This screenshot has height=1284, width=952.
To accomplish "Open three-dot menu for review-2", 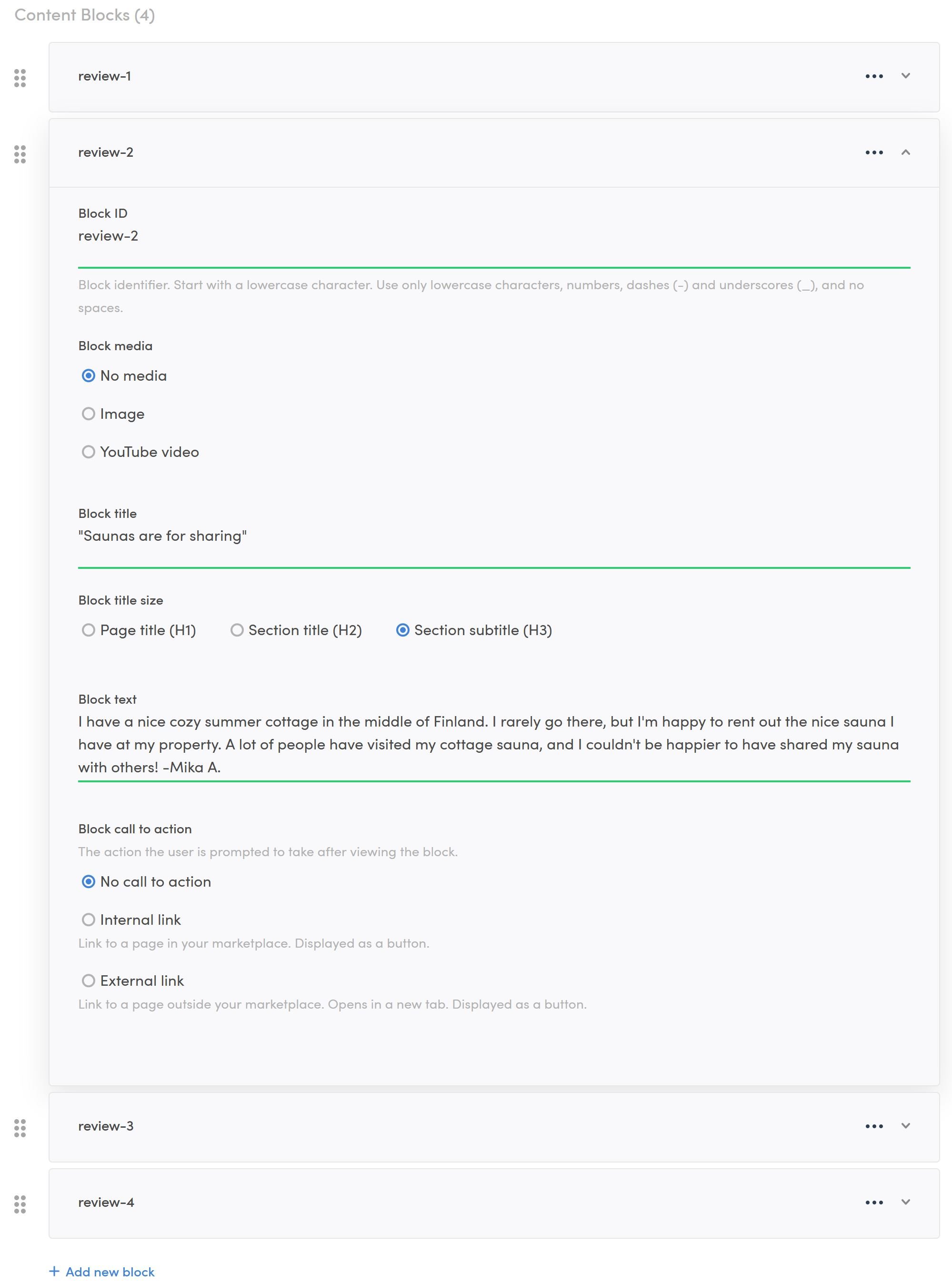I will pos(873,152).
